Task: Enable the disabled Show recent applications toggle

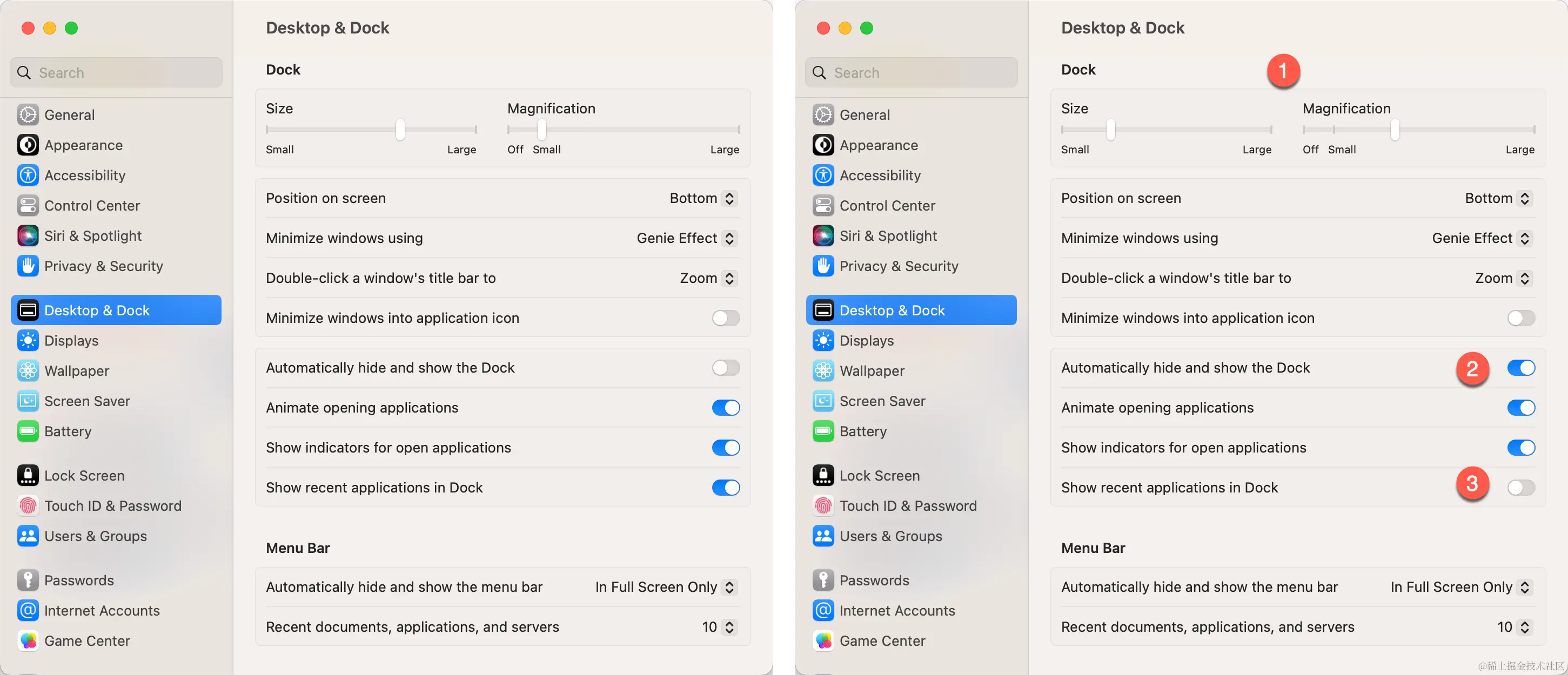Action: click(x=1520, y=487)
